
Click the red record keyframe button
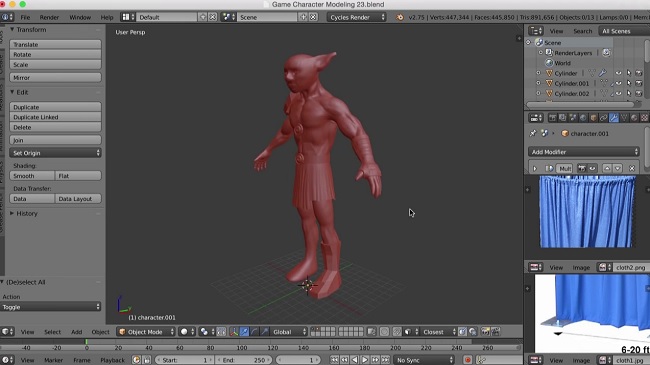tap(468, 360)
